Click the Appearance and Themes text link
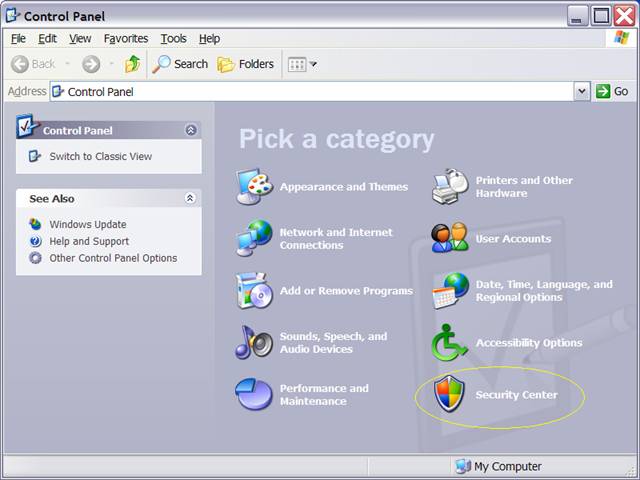Viewport: 640px width, 480px height. click(344, 187)
